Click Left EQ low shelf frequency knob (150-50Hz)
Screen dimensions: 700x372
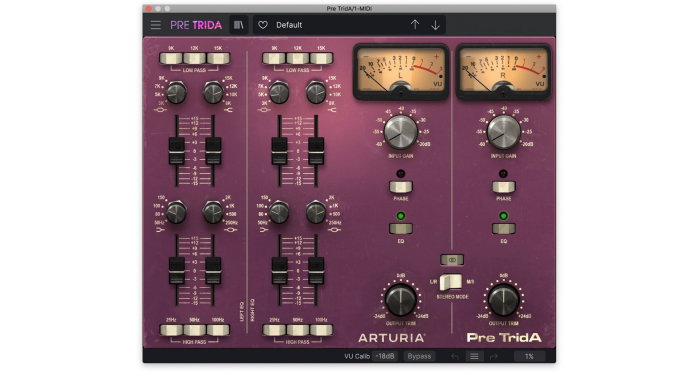[176, 213]
